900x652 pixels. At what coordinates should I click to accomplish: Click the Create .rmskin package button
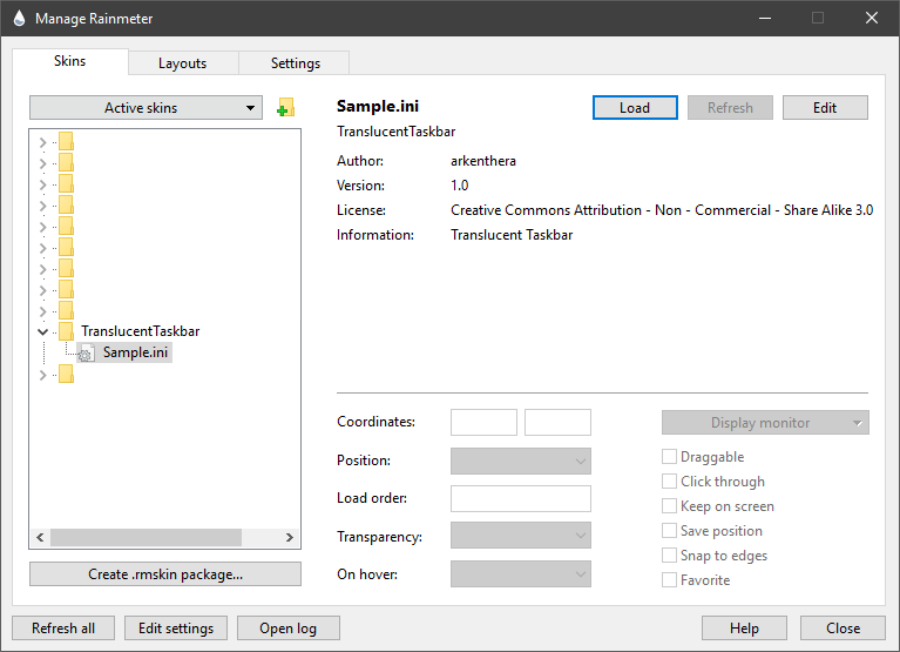click(165, 574)
